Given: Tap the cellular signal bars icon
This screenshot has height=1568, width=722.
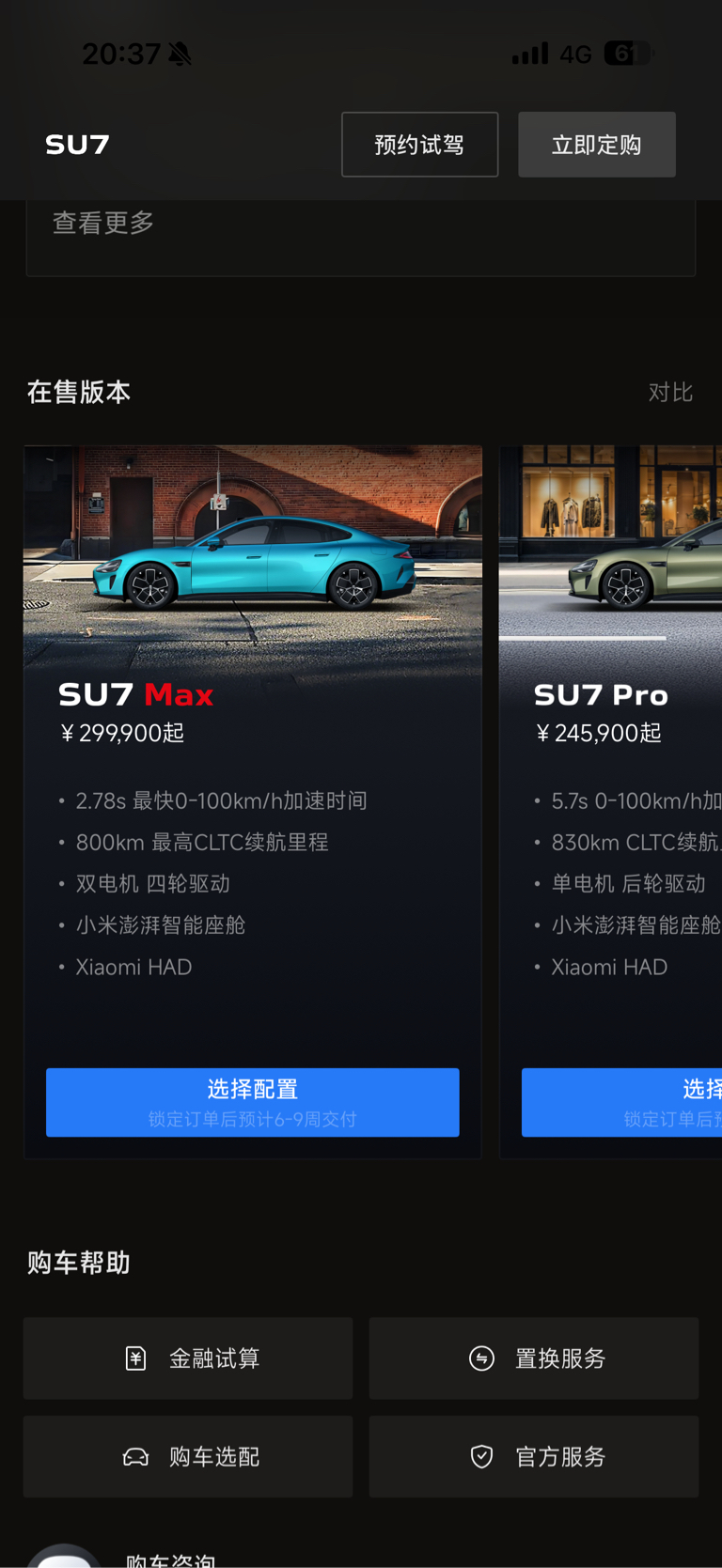Looking at the screenshot, I should [x=529, y=54].
